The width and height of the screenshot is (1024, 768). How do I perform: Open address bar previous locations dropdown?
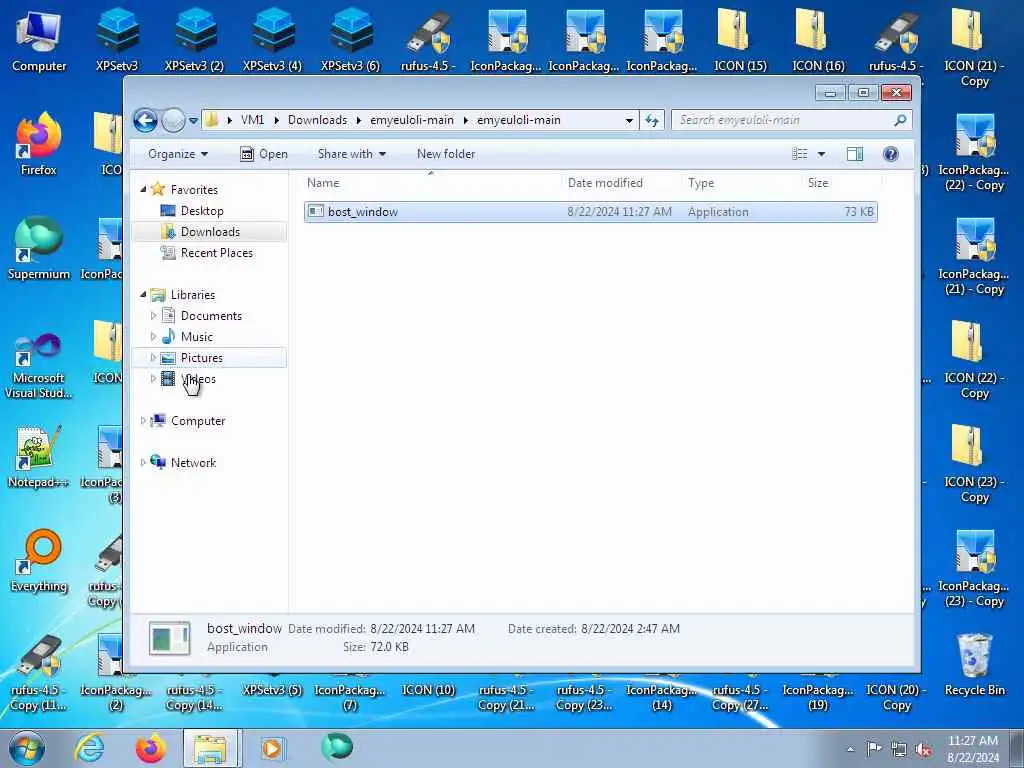(629, 120)
